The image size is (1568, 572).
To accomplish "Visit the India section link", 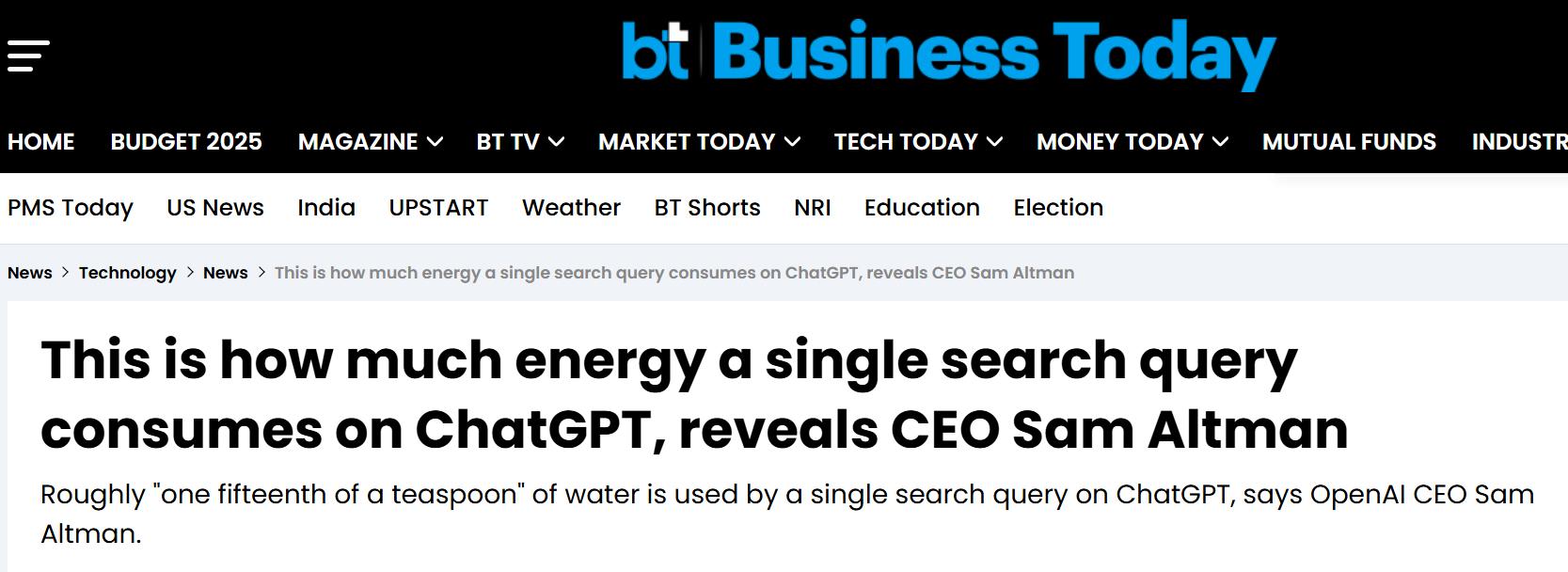I will tap(326, 208).
